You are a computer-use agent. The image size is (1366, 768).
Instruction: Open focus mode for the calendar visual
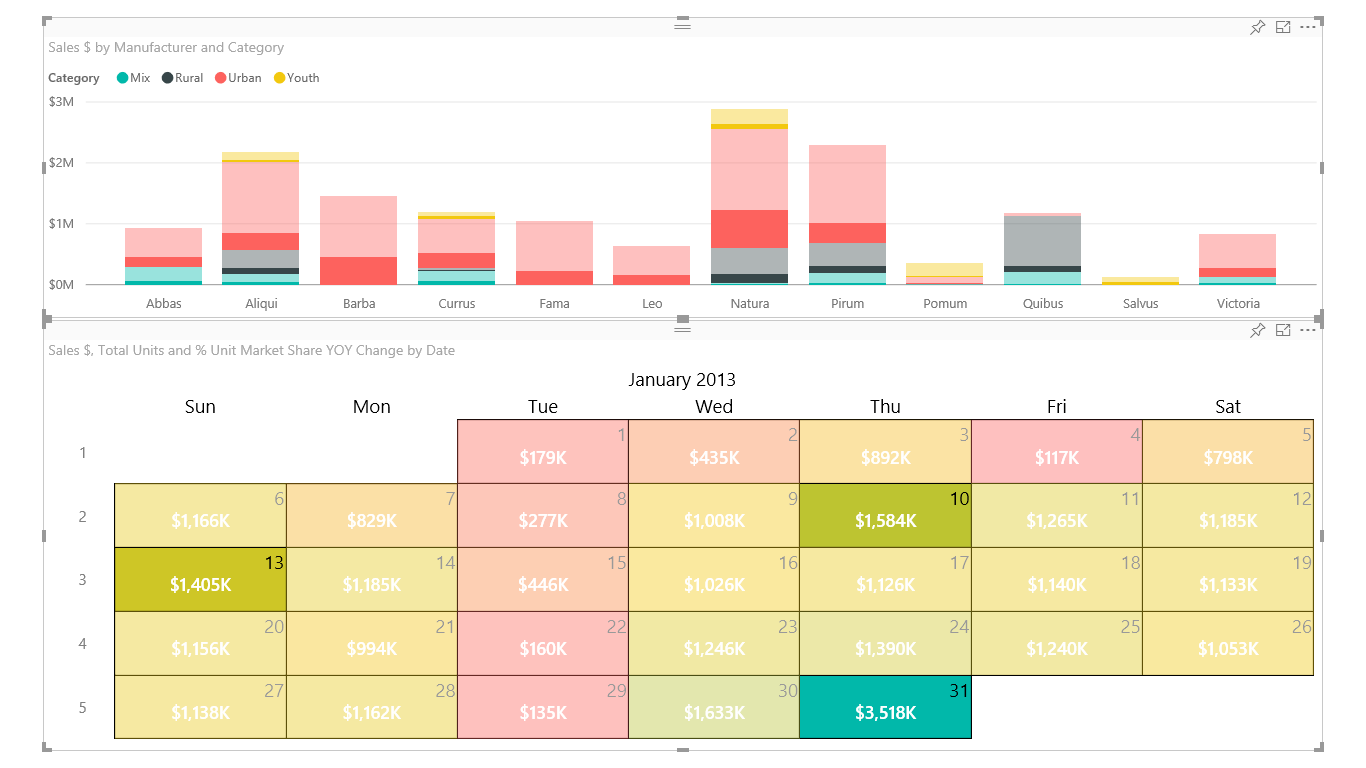tap(1283, 330)
